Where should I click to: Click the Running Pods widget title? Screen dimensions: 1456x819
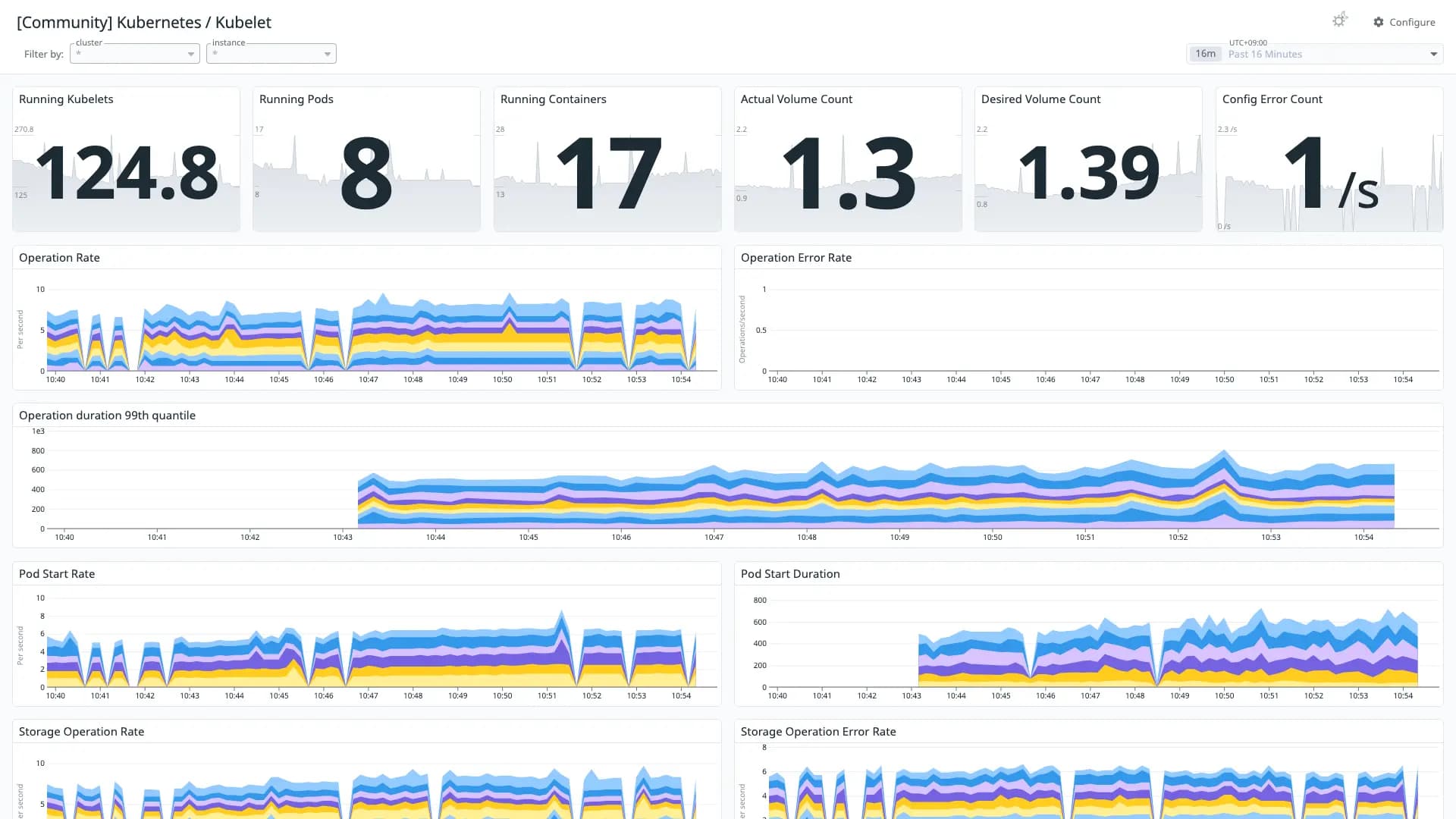[297, 99]
